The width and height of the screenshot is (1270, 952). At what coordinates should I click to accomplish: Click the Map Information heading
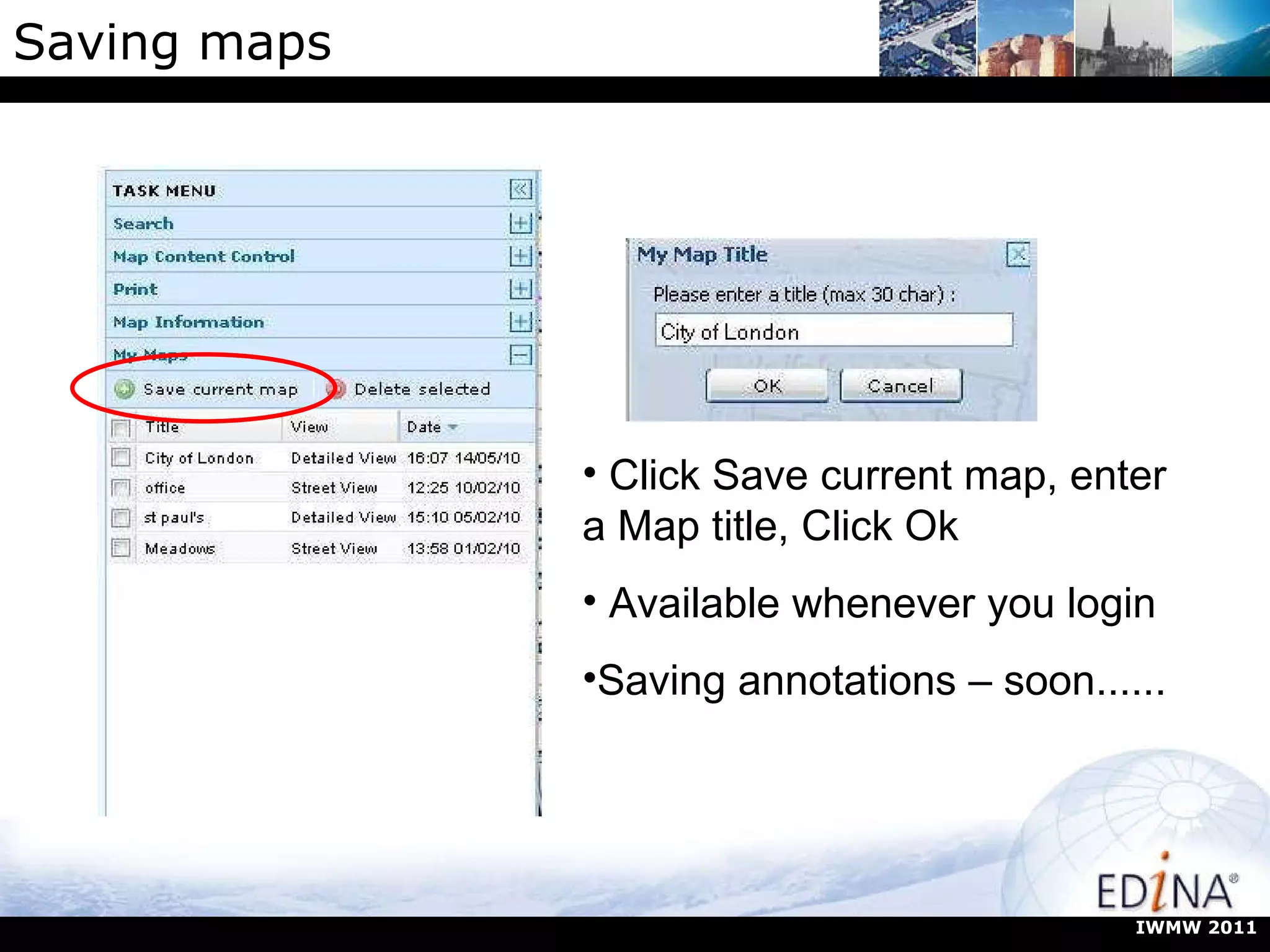189,322
